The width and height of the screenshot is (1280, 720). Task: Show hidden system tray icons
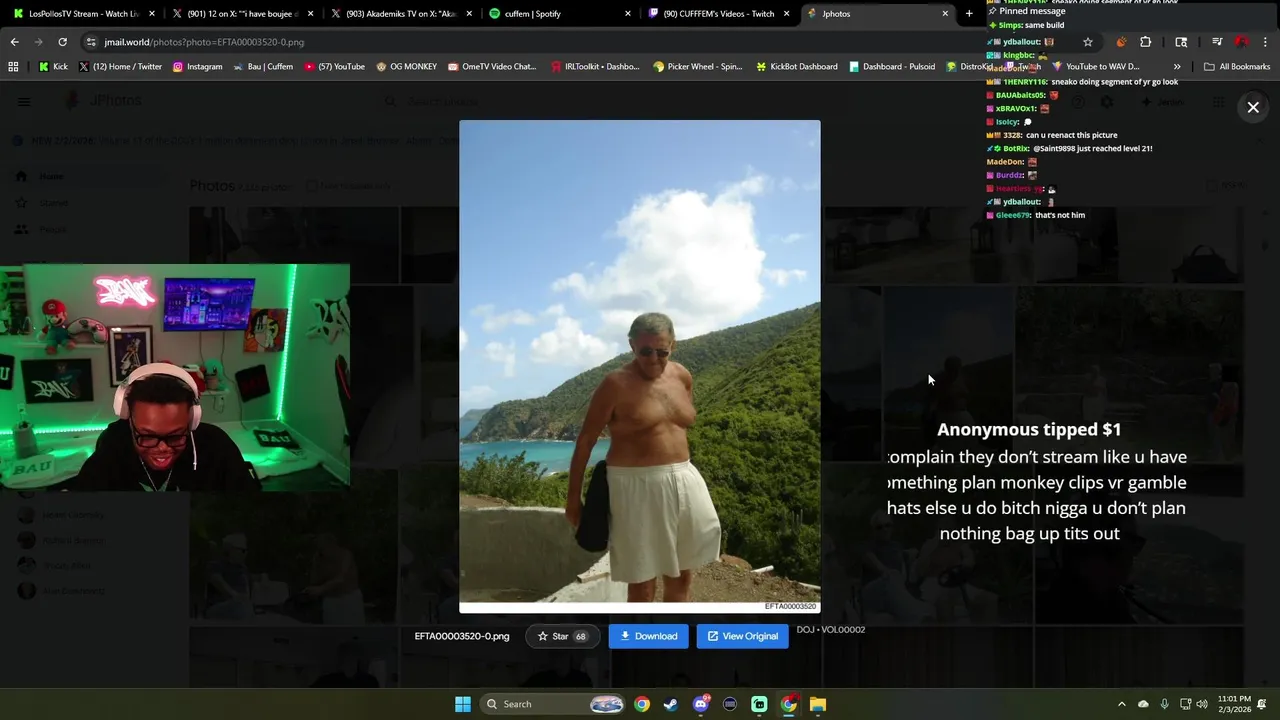pyautogui.click(x=1121, y=704)
